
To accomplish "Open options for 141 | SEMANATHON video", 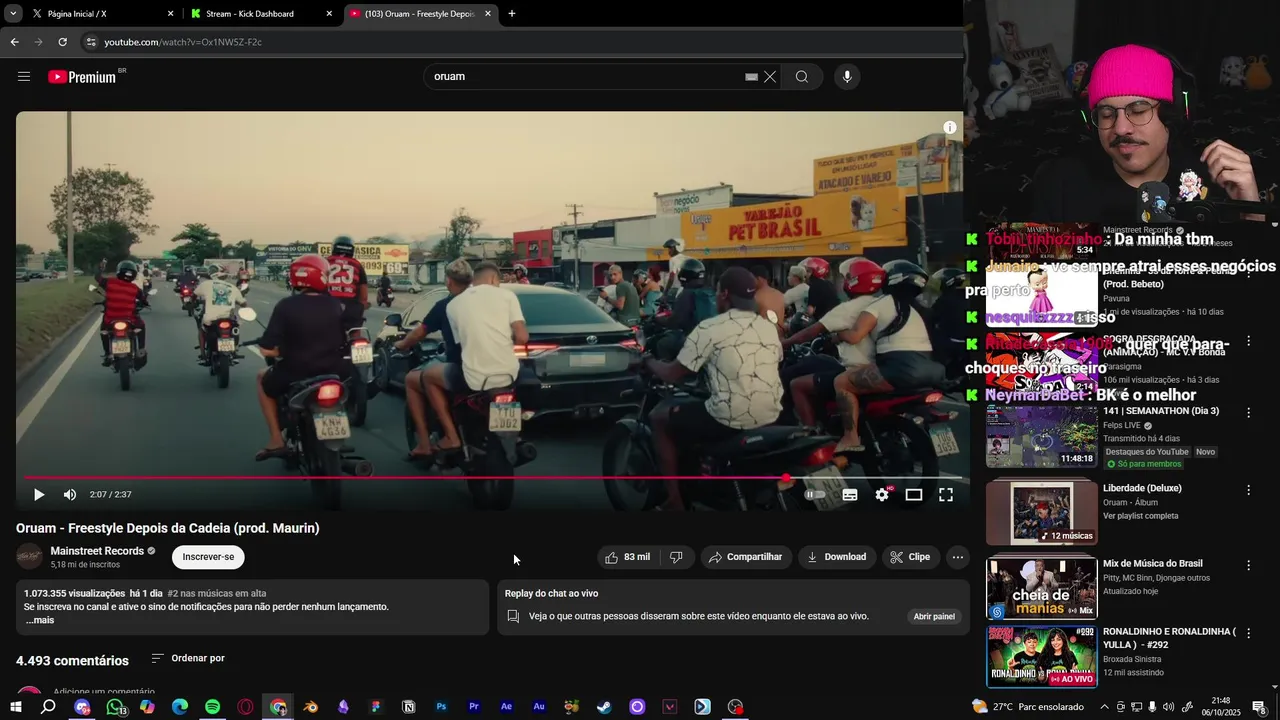I will [x=1248, y=413].
